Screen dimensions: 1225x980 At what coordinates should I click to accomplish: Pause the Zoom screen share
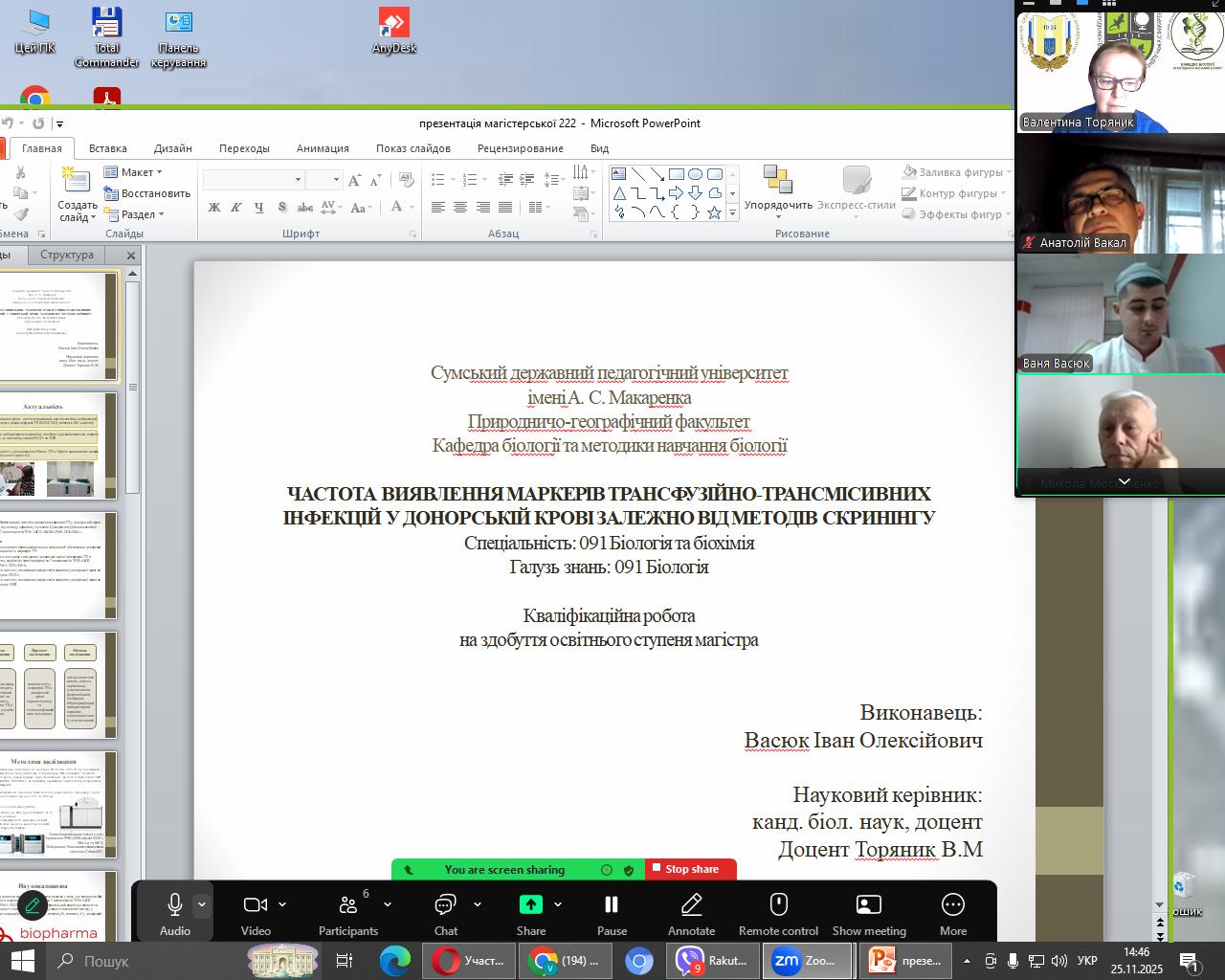pos(612,905)
